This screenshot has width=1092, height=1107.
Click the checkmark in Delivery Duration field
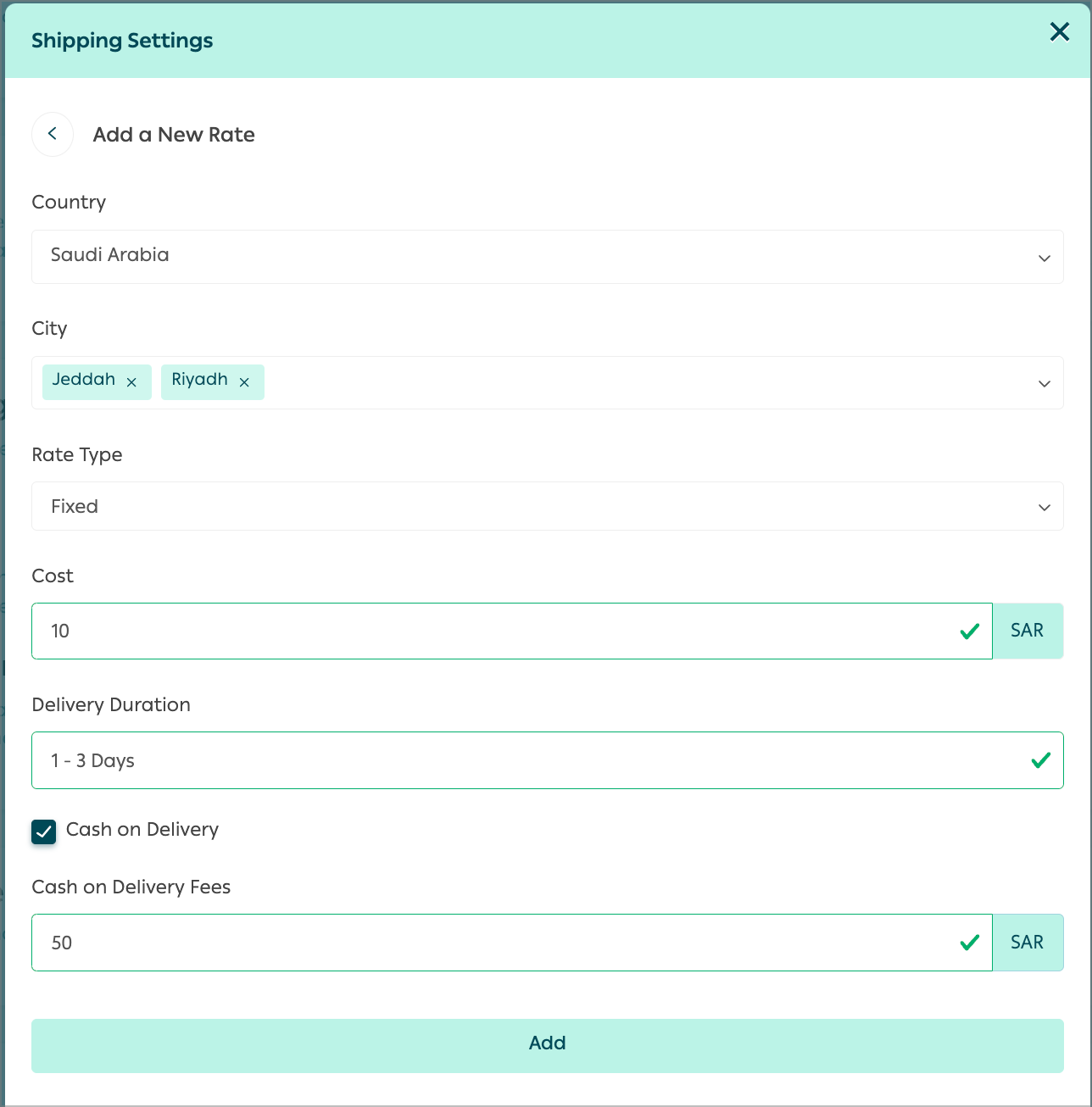[x=1041, y=760]
